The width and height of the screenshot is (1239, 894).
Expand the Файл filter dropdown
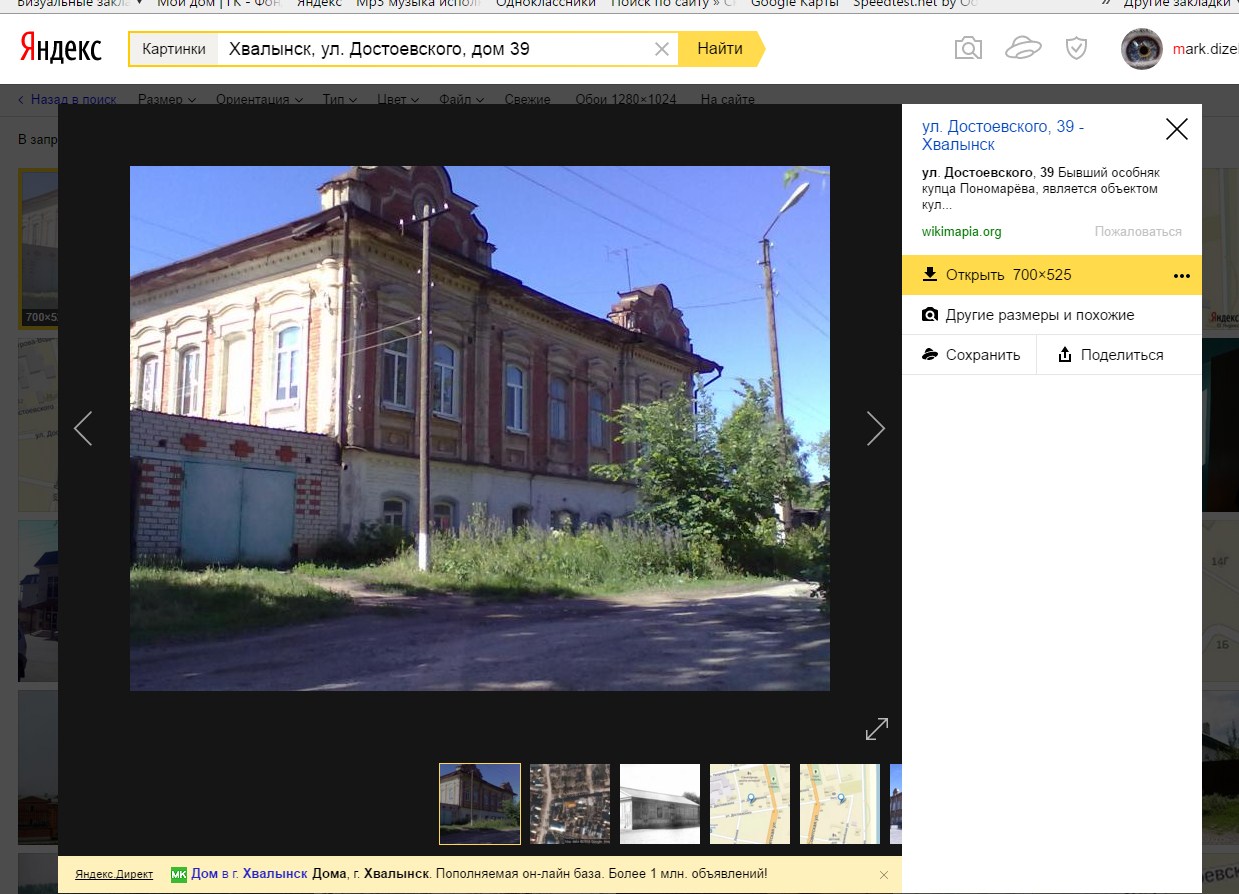[x=461, y=100]
